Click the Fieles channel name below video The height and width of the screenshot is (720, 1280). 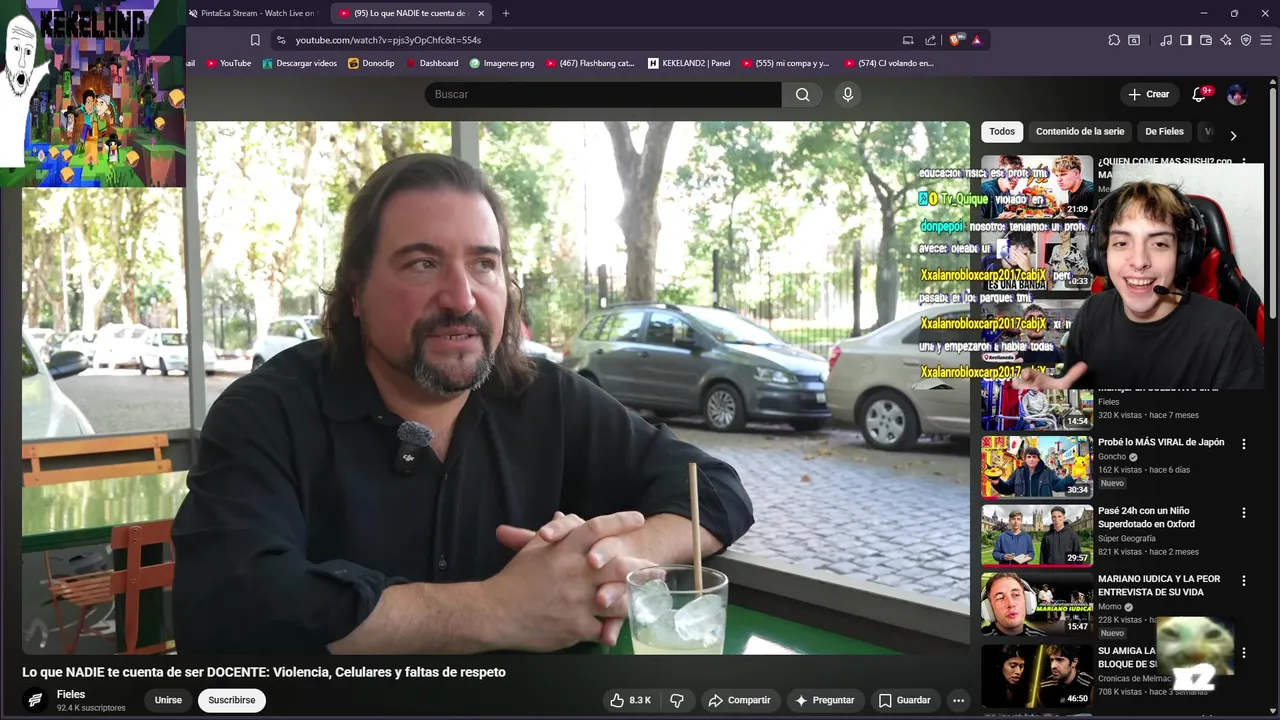(71, 694)
